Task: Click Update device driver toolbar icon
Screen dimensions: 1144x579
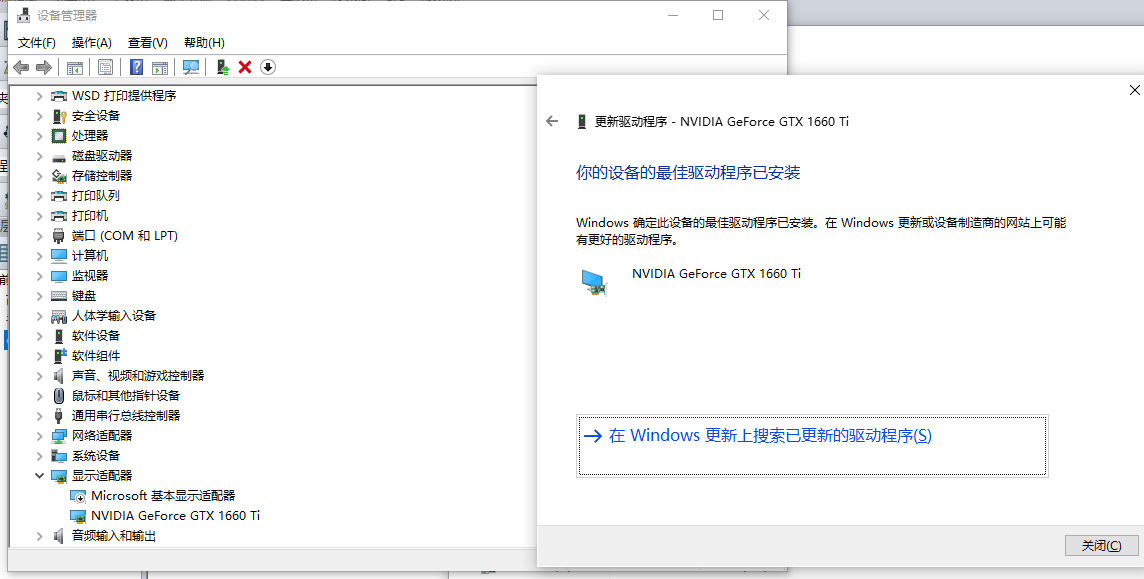Action: (x=223, y=67)
